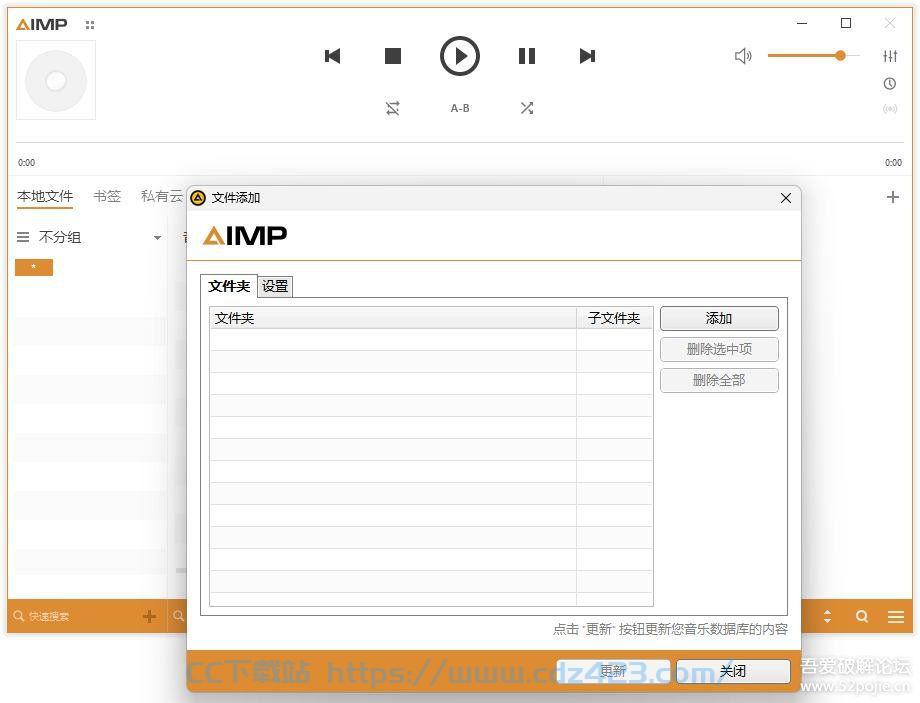
Task: Open the search icon in the bottom right bar
Action: tap(862, 616)
